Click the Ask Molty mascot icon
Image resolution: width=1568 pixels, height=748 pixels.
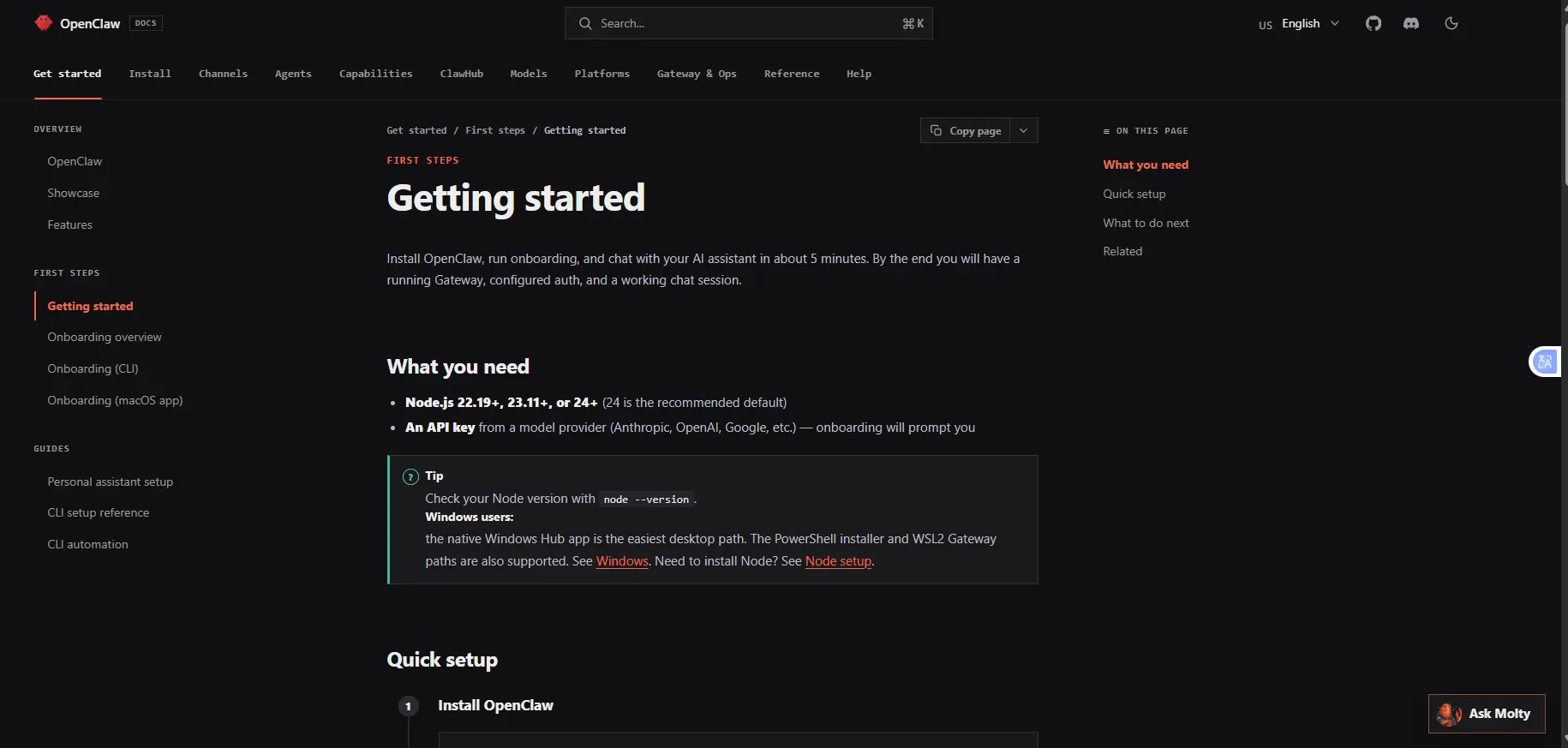tap(1449, 714)
